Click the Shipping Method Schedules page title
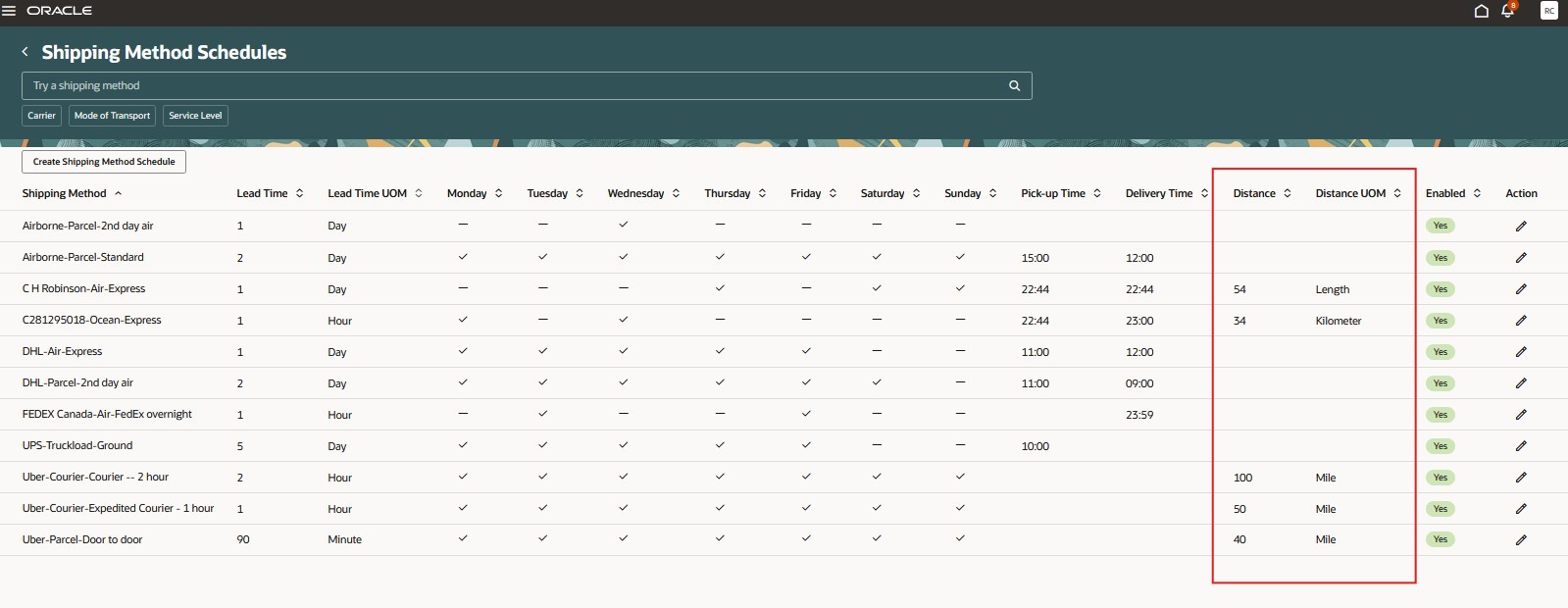The width and height of the screenshot is (1568, 608). (164, 52)
